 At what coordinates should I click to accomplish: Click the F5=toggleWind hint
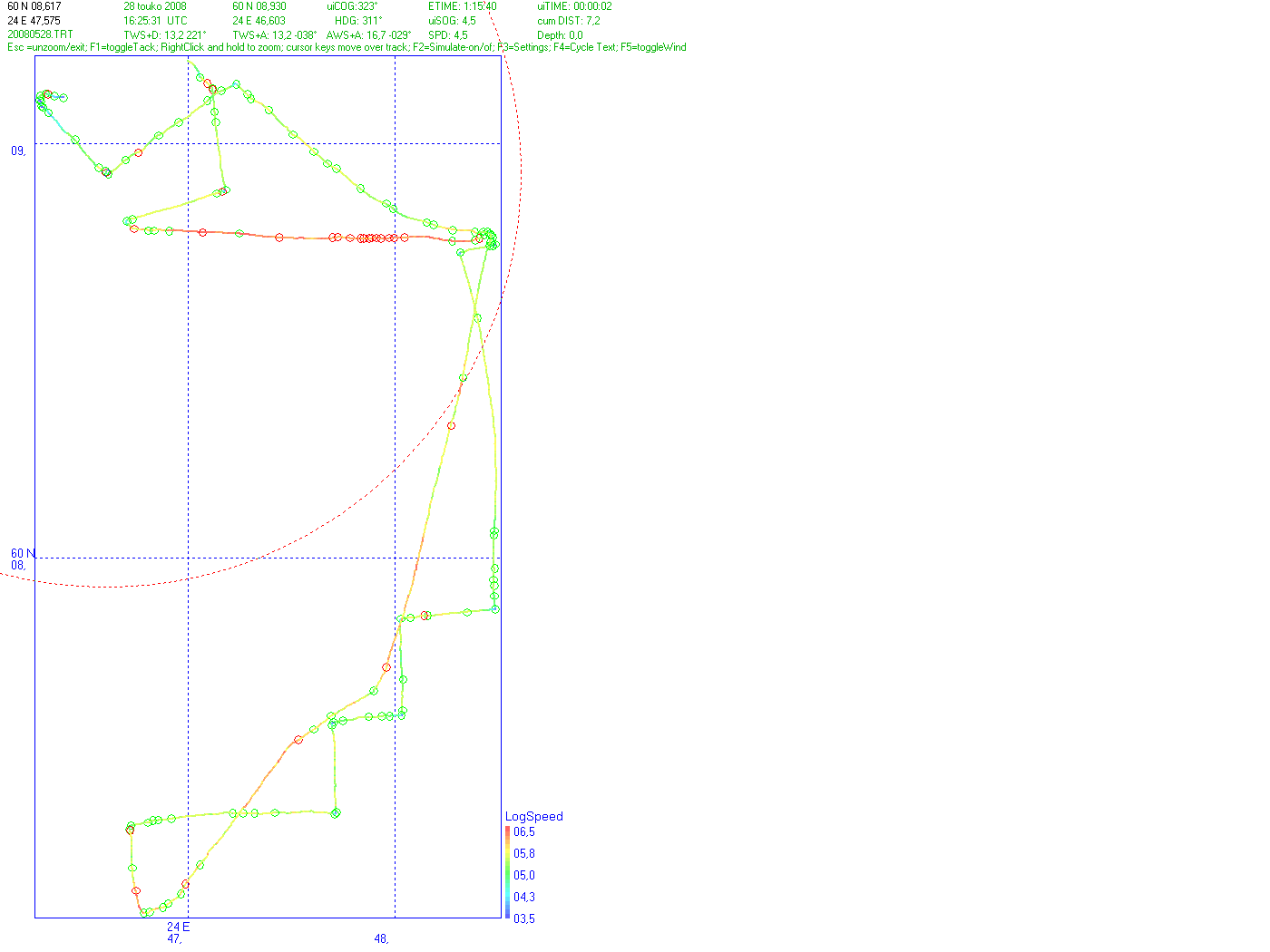[x=653, y=47]
